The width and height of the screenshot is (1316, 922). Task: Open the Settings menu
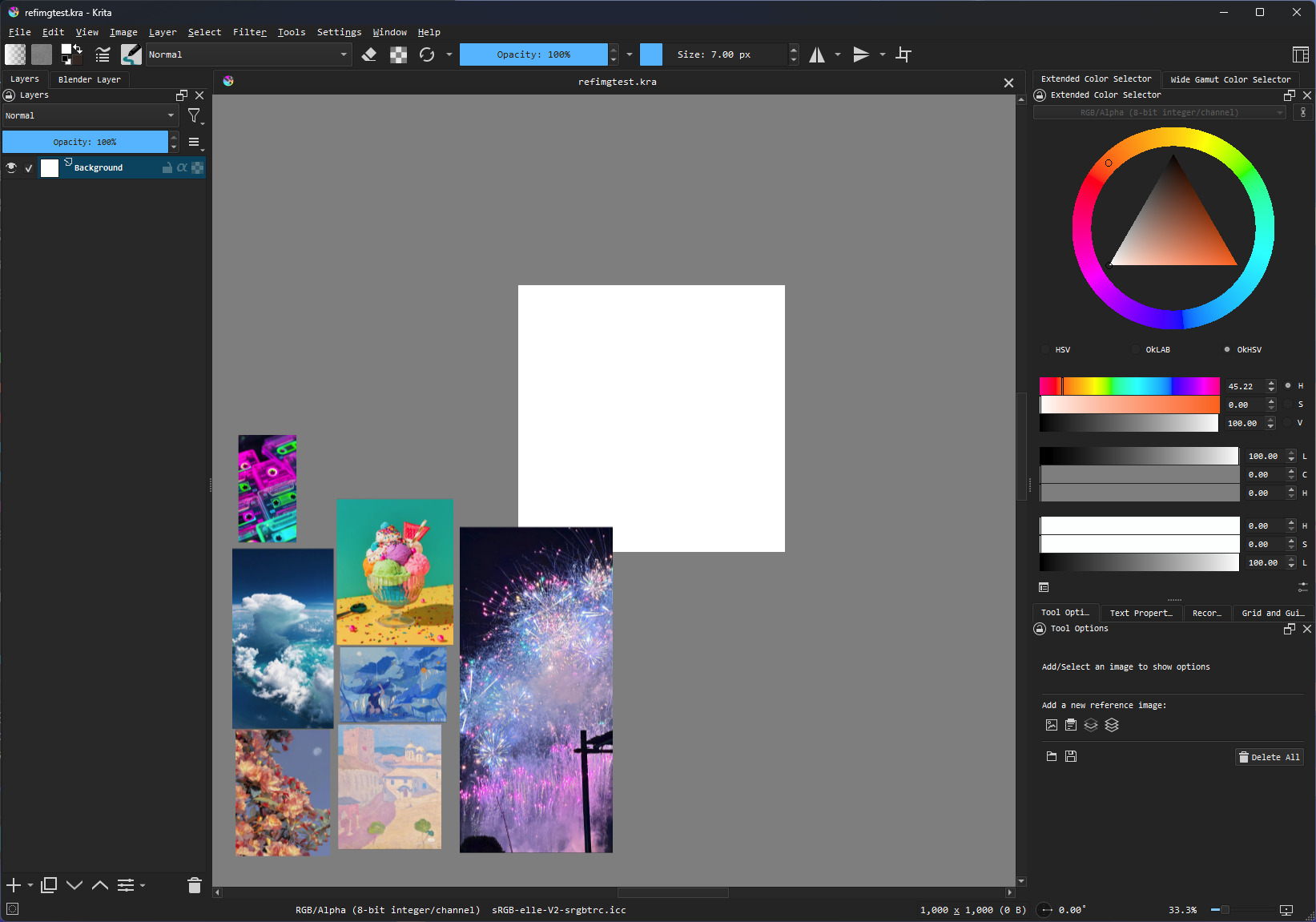coord(339,32)
